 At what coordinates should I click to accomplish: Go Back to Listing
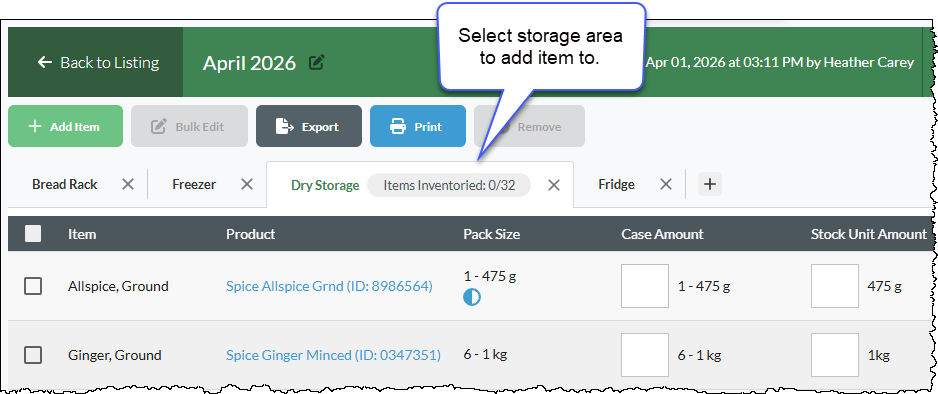[x=96, y=62]
